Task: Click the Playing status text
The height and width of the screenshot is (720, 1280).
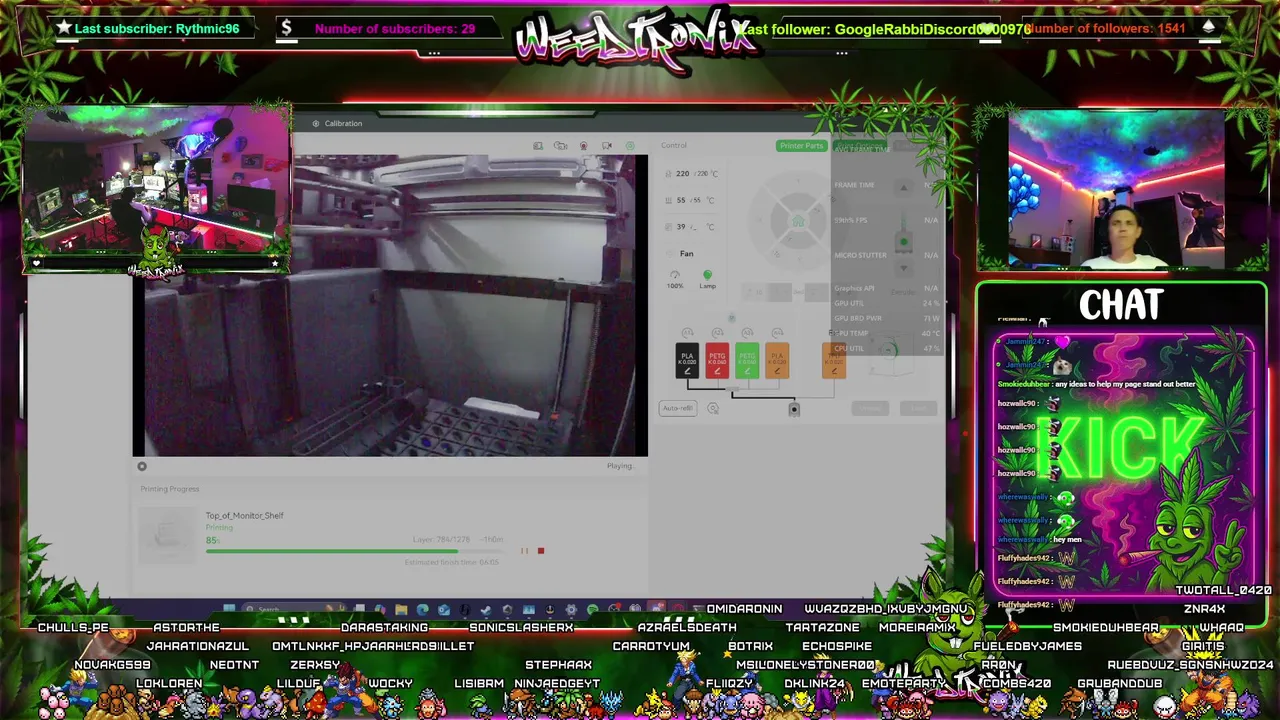Action: [619, 466]
